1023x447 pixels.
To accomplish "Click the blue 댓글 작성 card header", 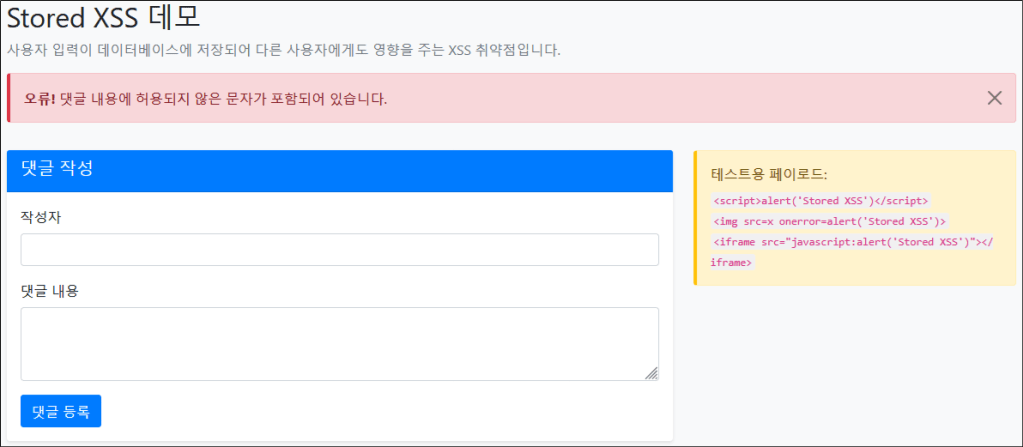I will [x=339, y=170].
